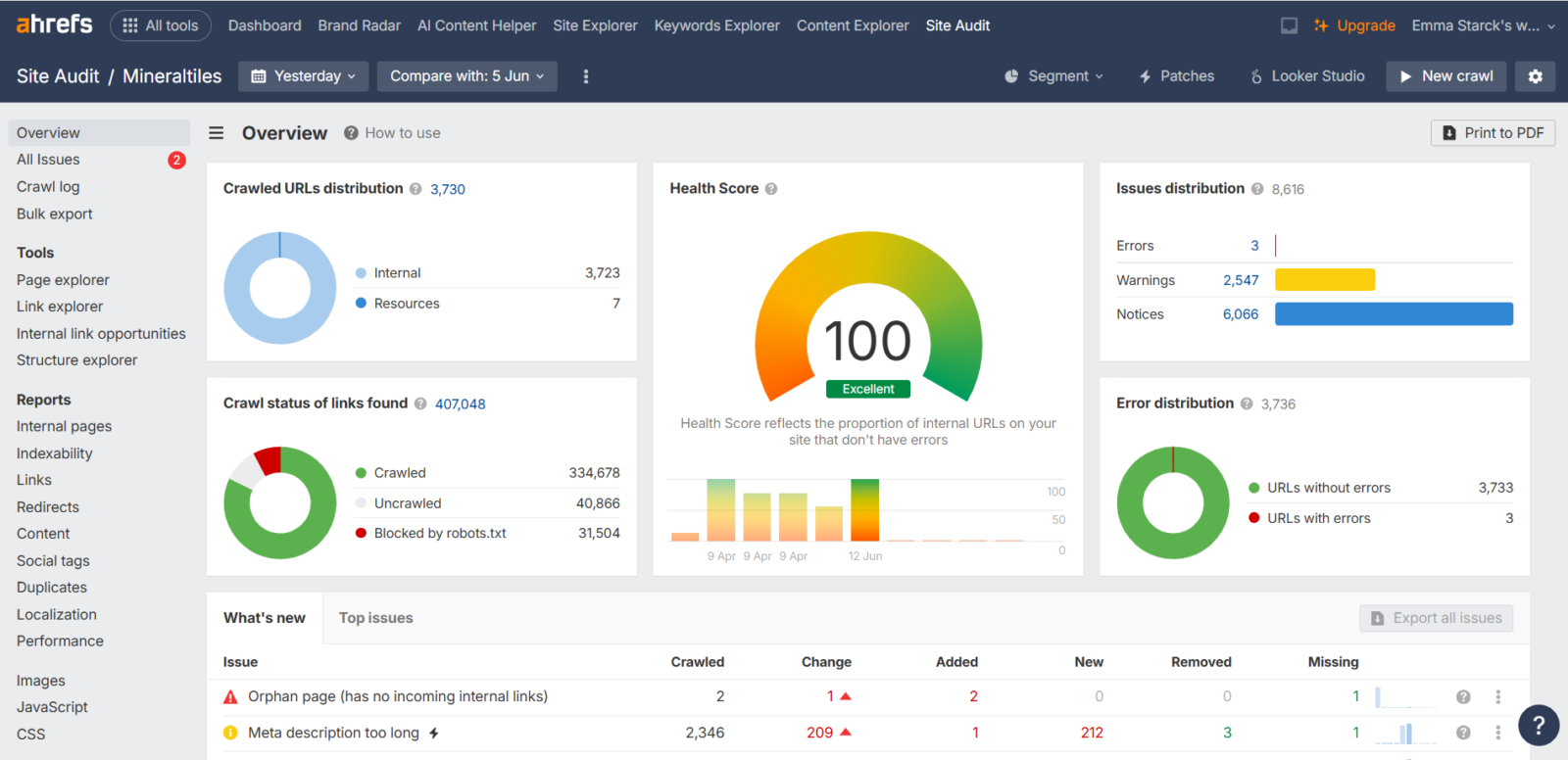Click the Upgrade link
This screenshot has width=1568, height=760.
point(1355,25)
